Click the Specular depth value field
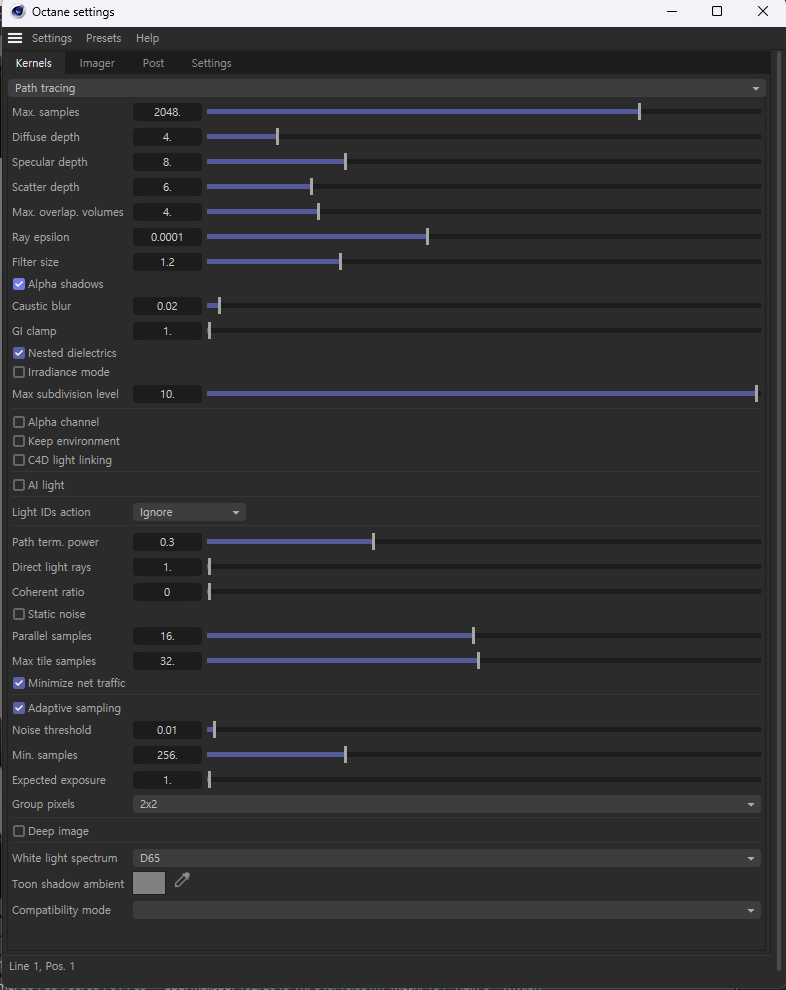 [x=167, y=162]
